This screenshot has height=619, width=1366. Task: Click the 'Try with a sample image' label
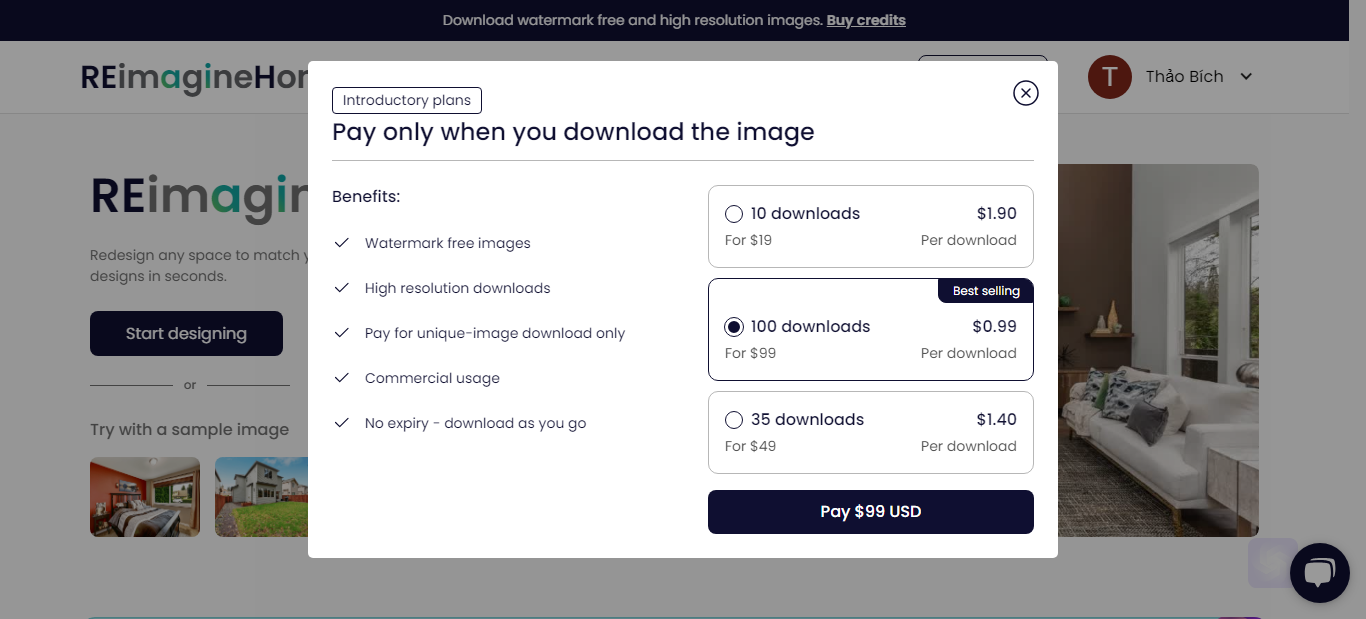(x=189, y=429)
